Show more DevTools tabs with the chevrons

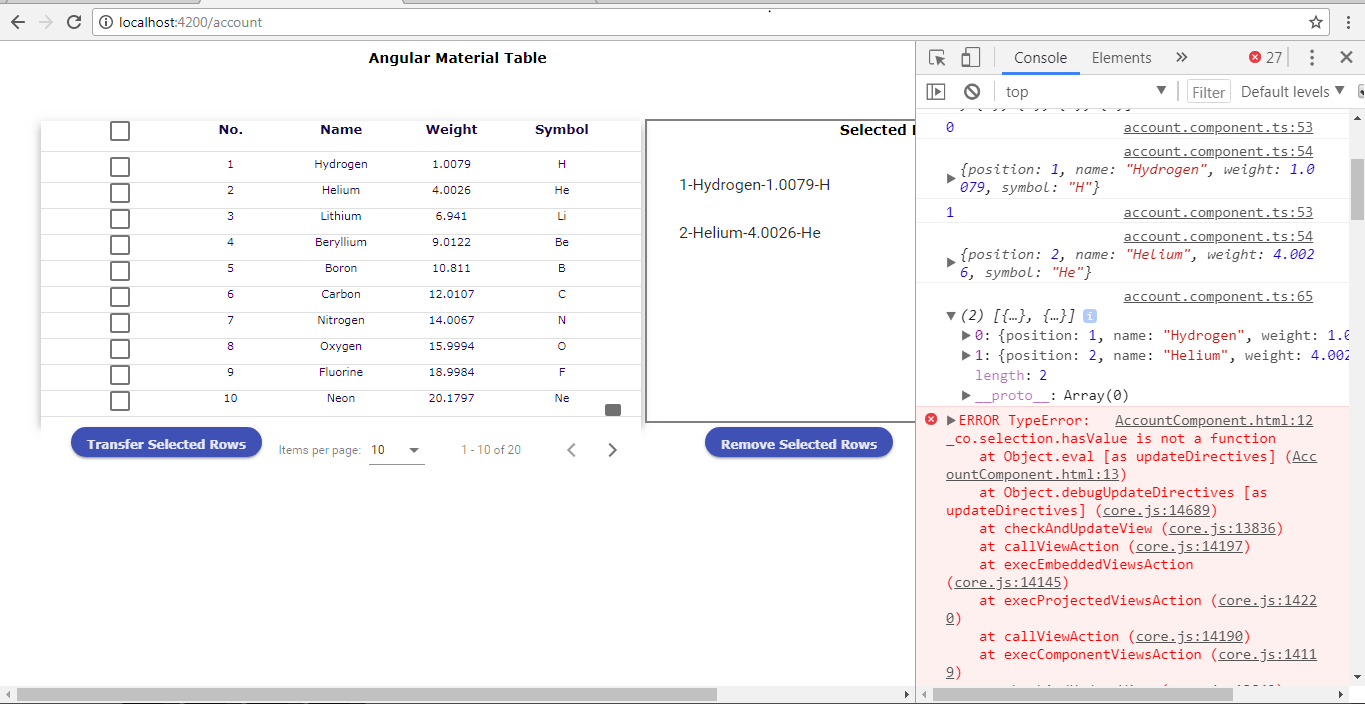1181,58
